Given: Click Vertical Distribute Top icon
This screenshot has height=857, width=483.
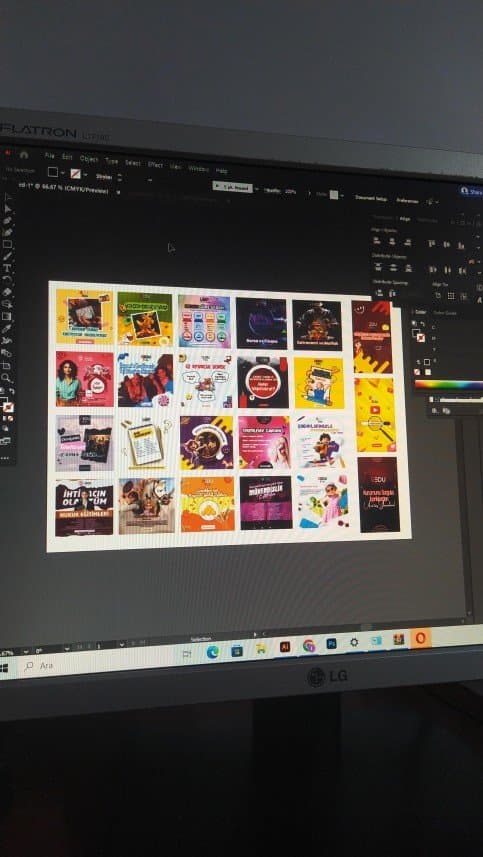Looking at the screenshot, I should 378,268.
